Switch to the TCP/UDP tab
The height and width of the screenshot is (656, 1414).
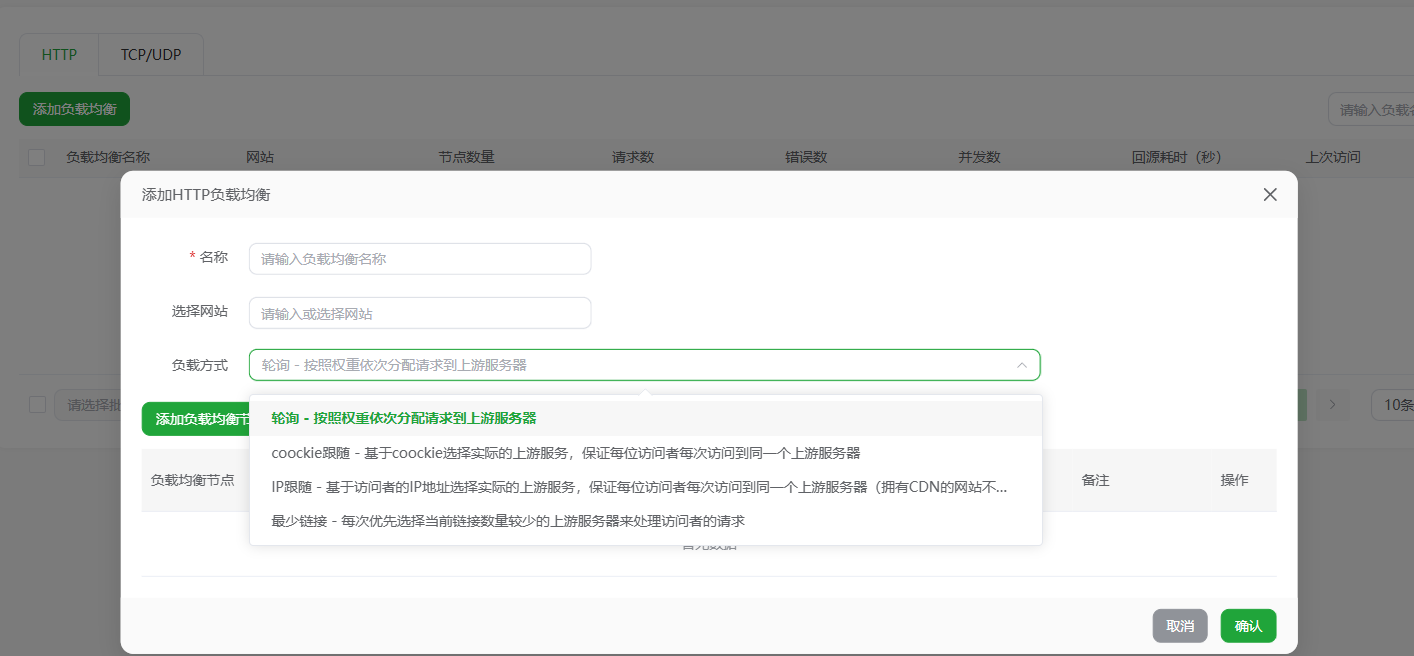click(x=150, y=55)
